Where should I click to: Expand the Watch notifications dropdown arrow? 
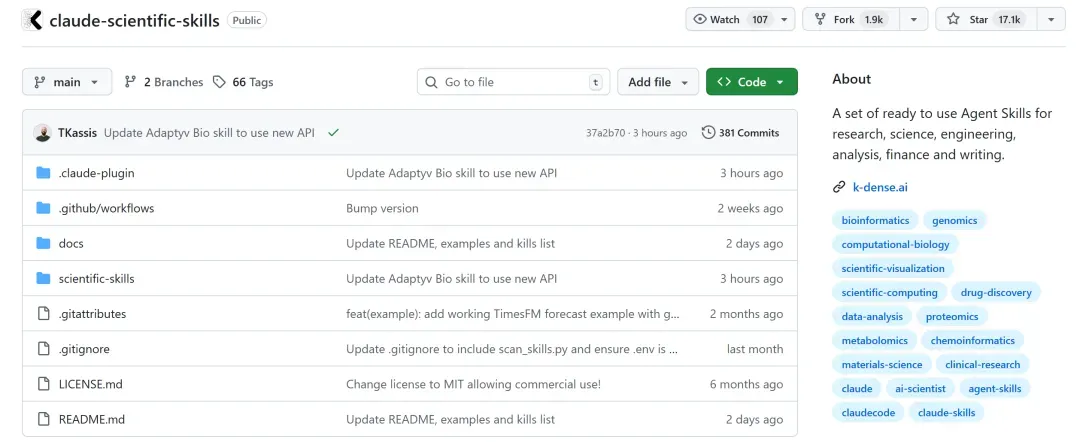pyautogui.click(x=785, y=19)
